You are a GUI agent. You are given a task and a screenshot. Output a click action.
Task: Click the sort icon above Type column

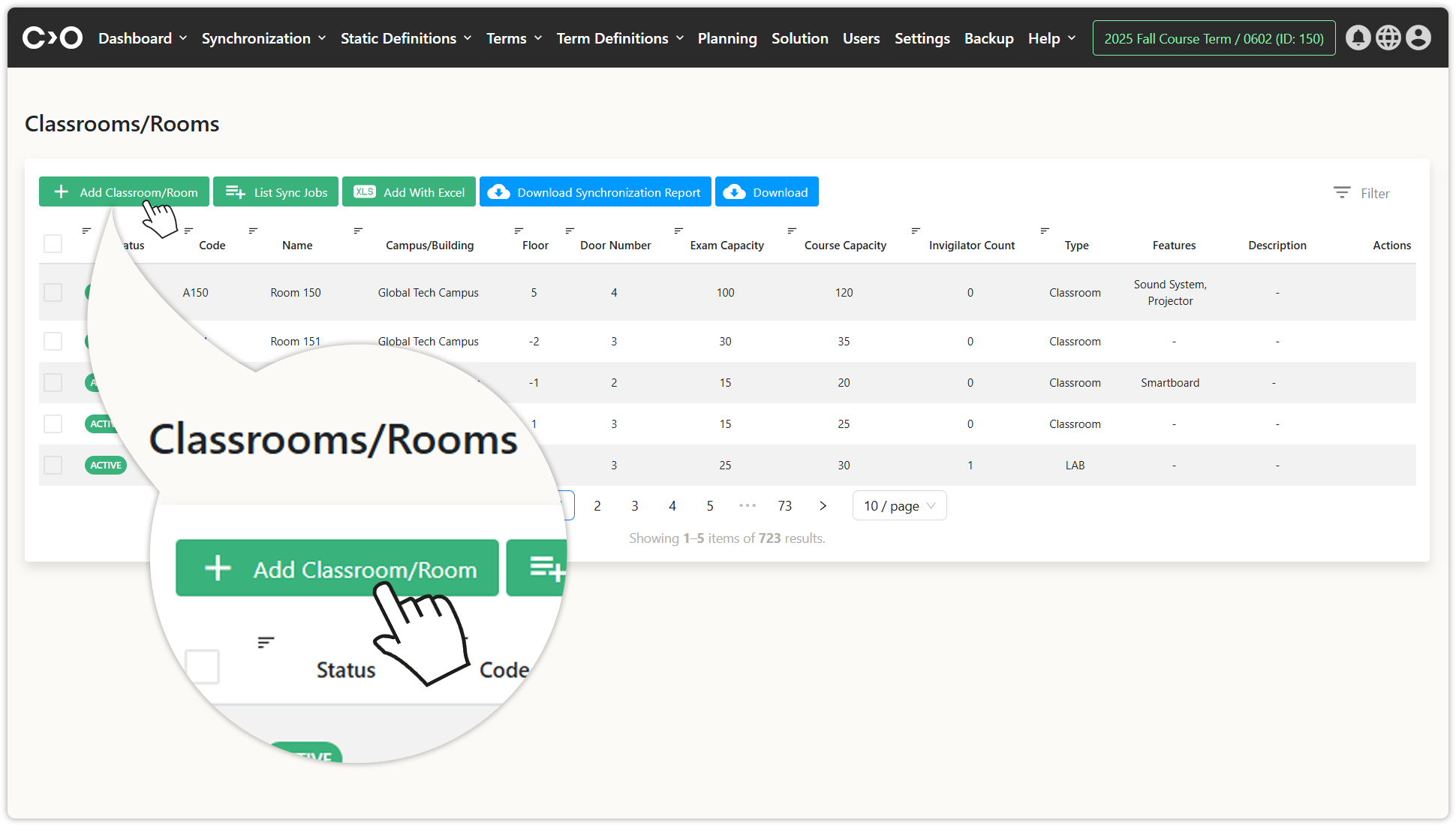(x=1045, y=231)
